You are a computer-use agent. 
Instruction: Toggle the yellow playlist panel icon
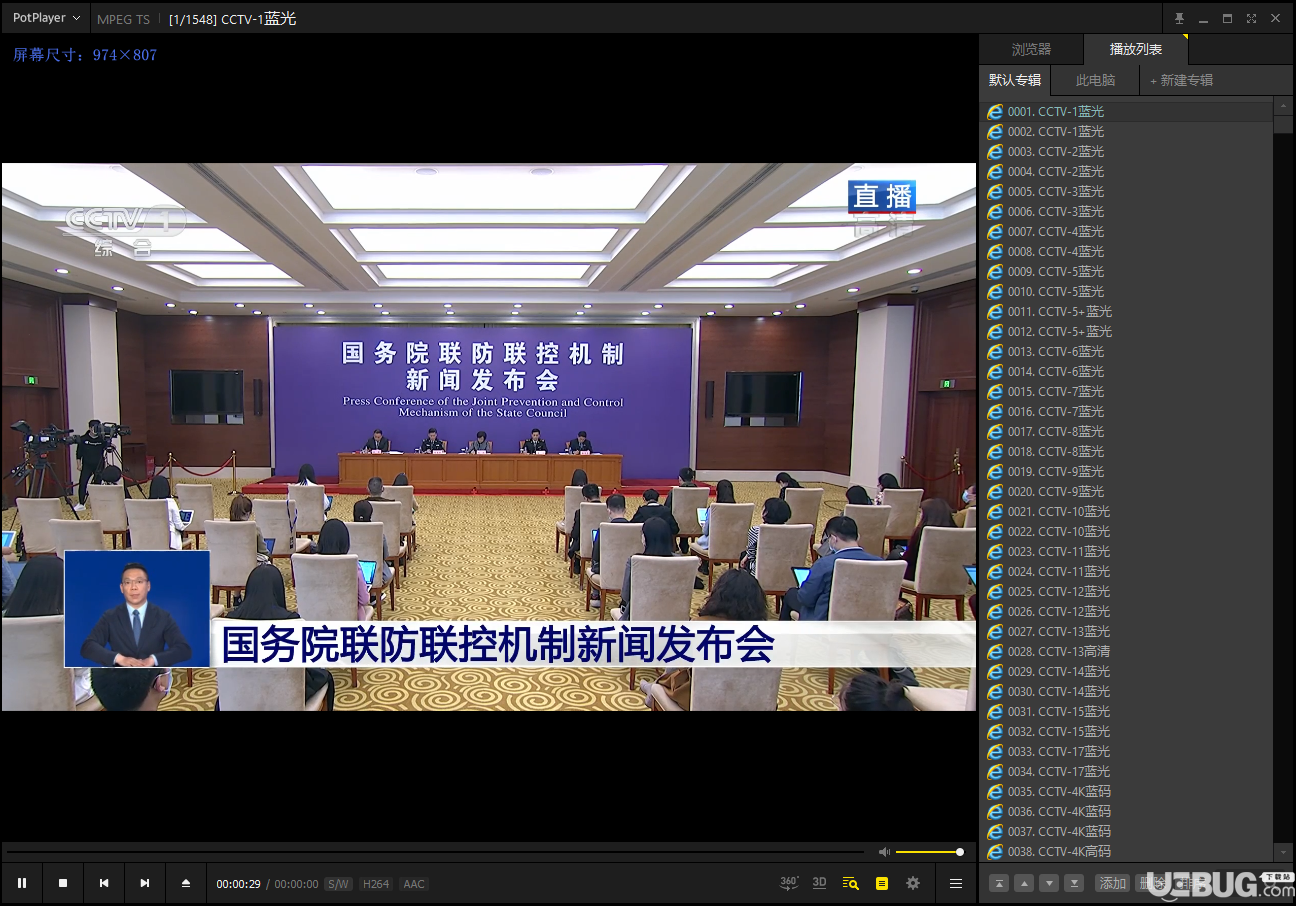tap(881, 883)
